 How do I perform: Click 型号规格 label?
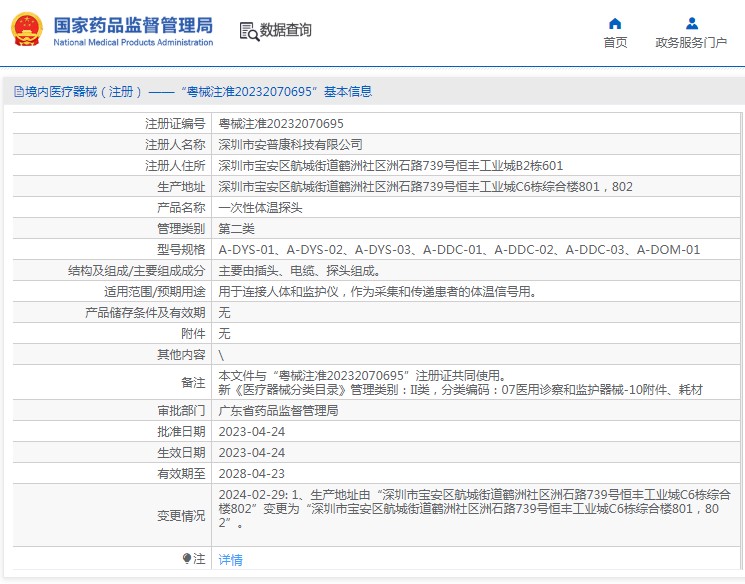[181, 249]
